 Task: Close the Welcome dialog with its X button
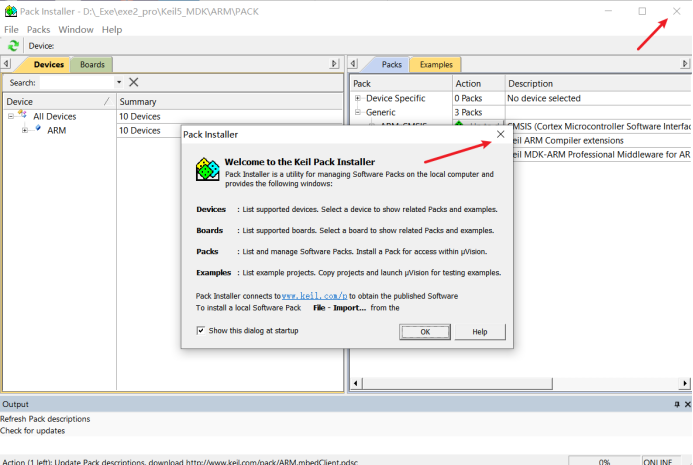pos(500,134)
